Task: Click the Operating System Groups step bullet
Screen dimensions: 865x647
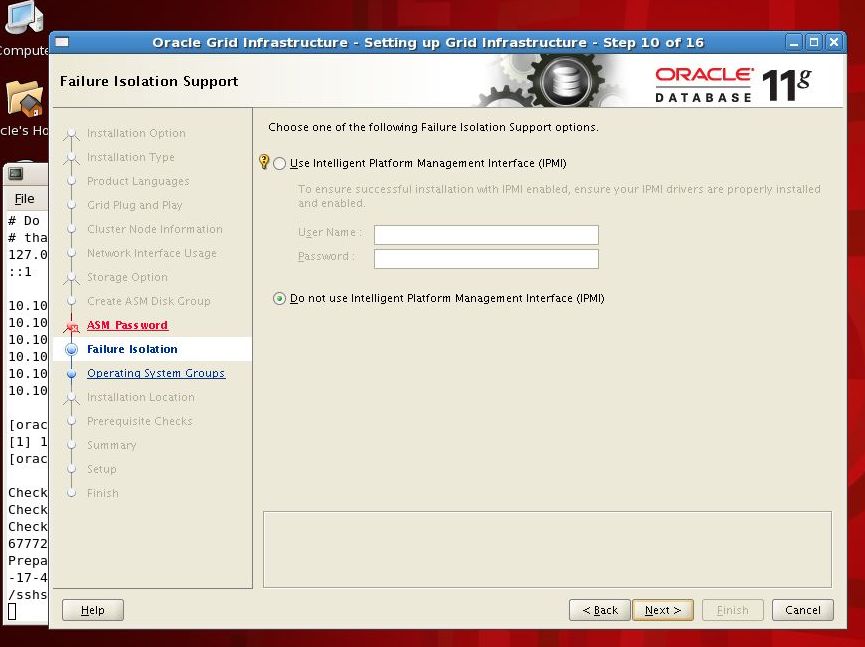Action: click(x=71, y=374)
